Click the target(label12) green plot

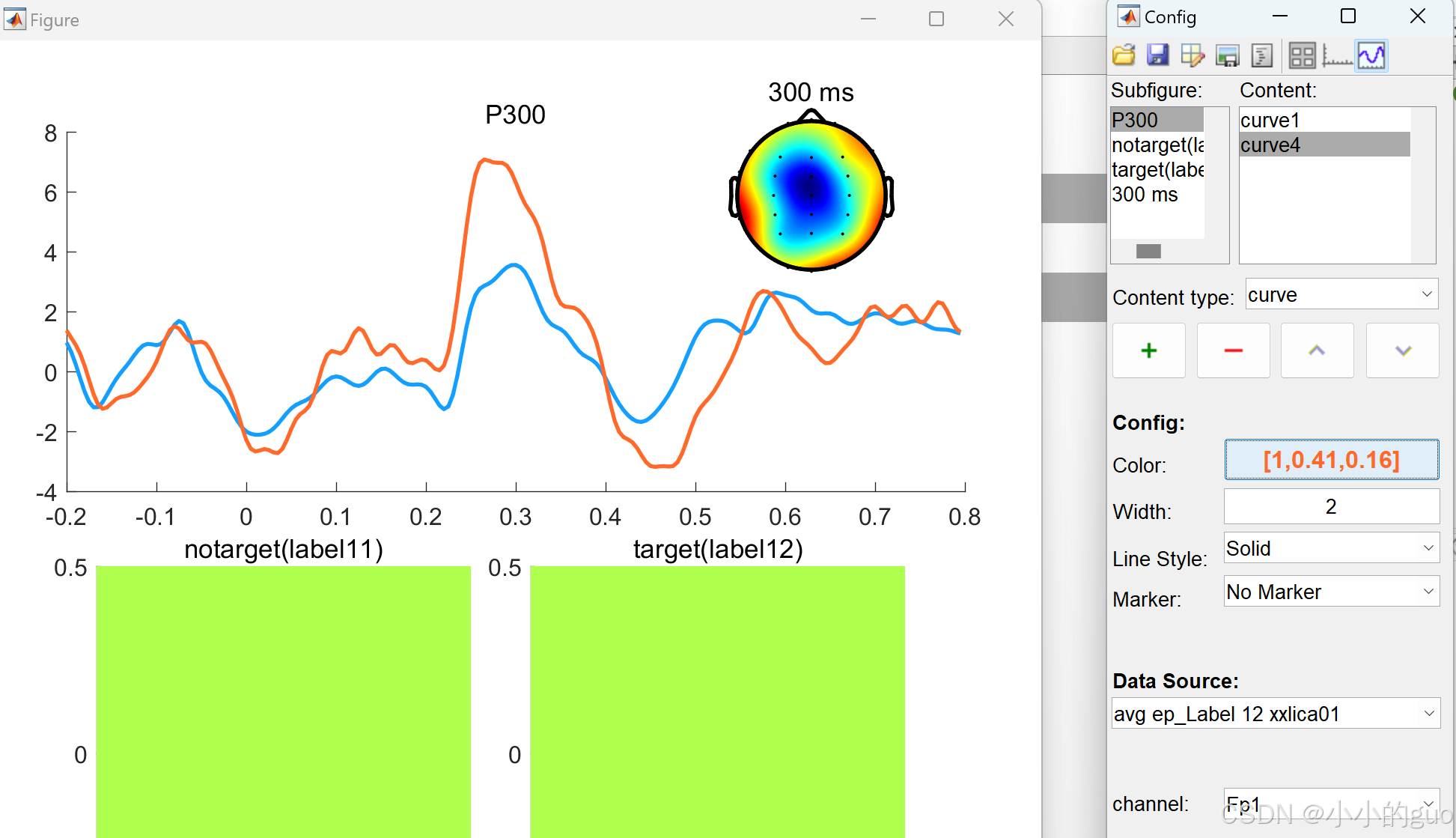coord(718,702)
